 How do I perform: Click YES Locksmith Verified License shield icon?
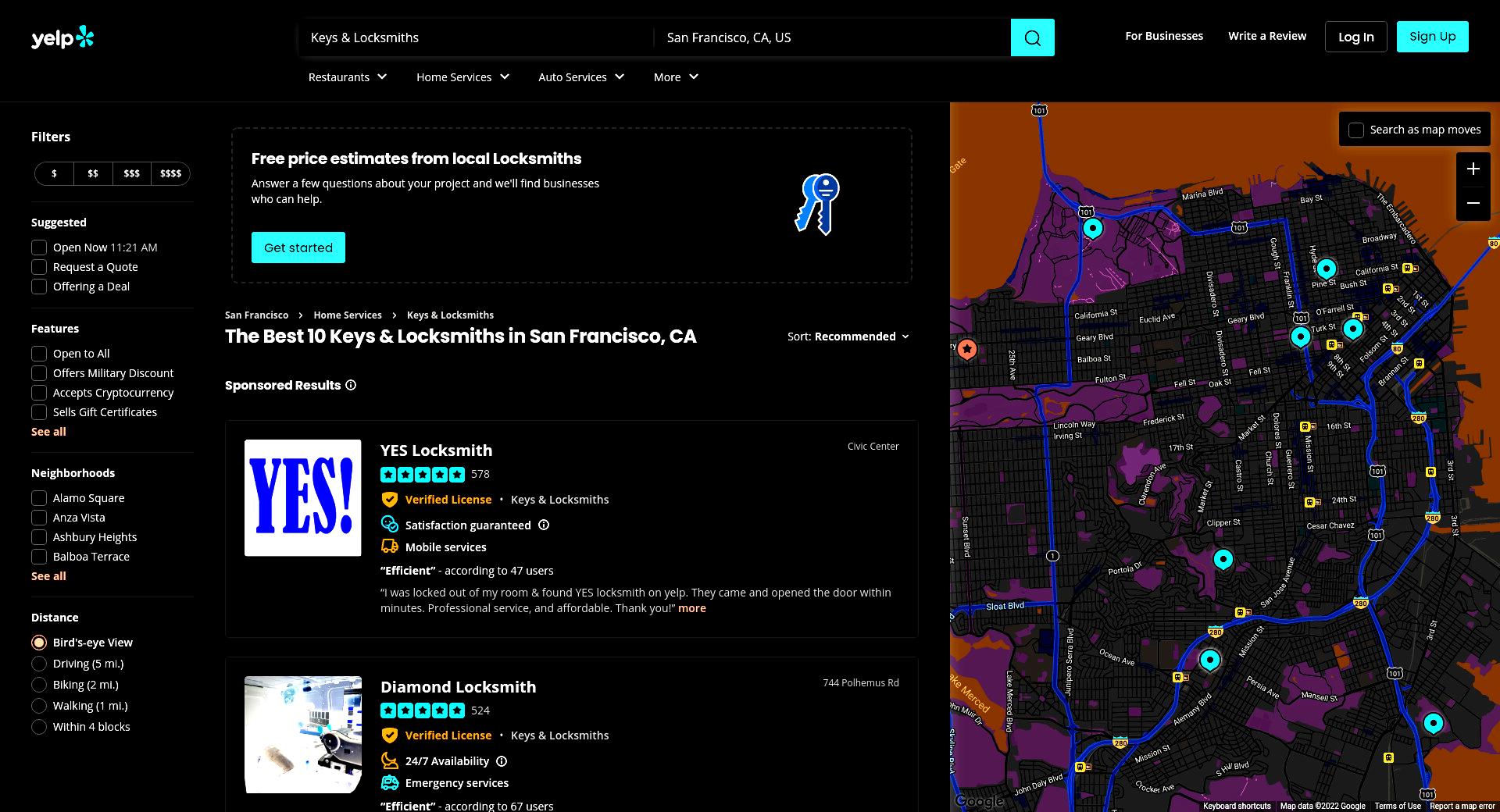coord(389,500)
